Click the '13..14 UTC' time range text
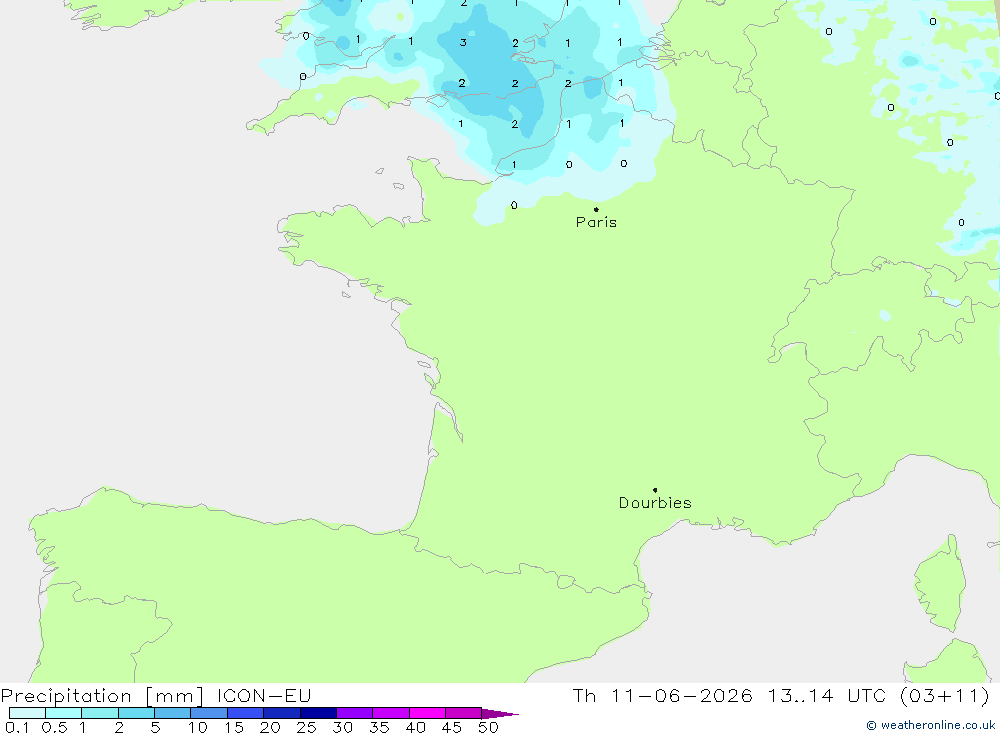The width and height of the screenshot is (1000, 733). [827, 695]
